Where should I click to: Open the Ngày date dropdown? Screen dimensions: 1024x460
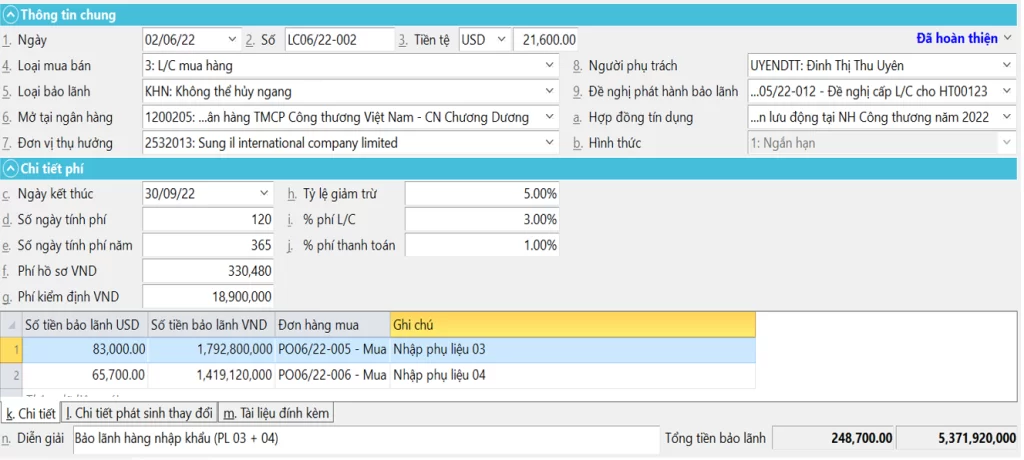coord(230,40)
